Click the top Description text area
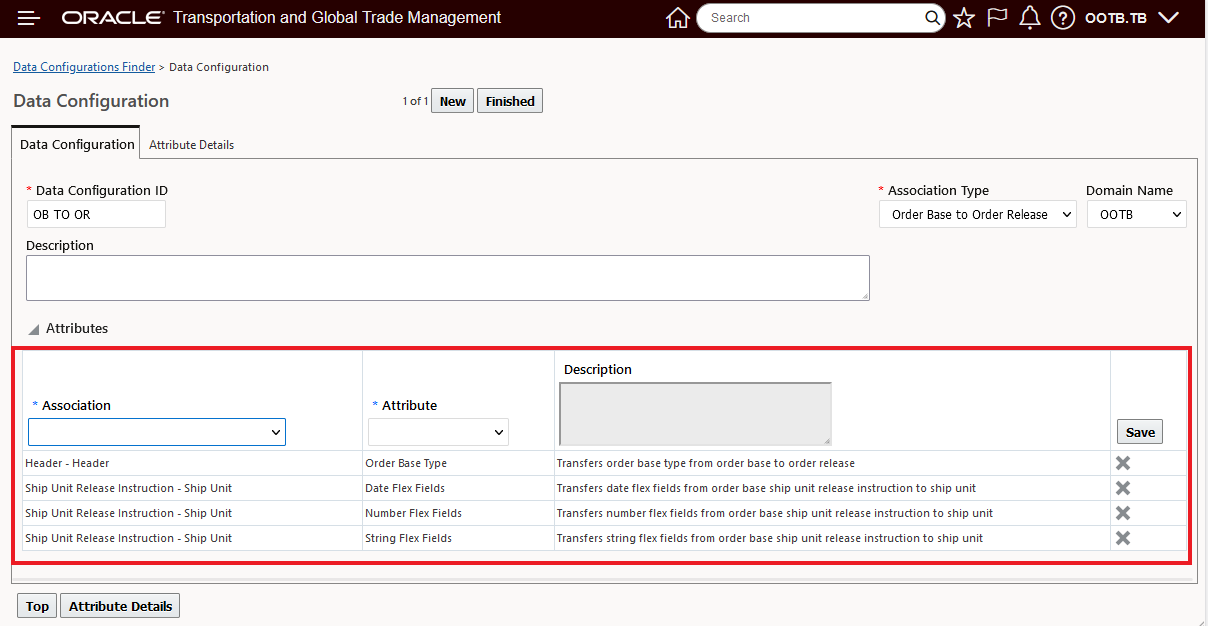 pyautogui.click(x=448, y=278)
